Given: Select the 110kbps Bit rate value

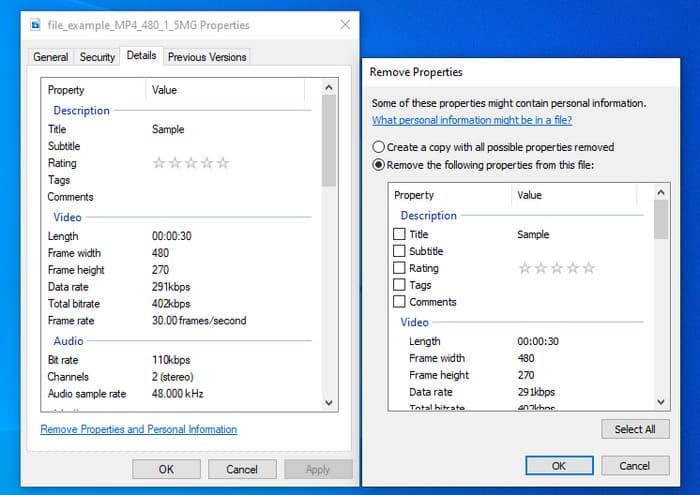Looking at the screenshot, I should [x=171, y=360].
